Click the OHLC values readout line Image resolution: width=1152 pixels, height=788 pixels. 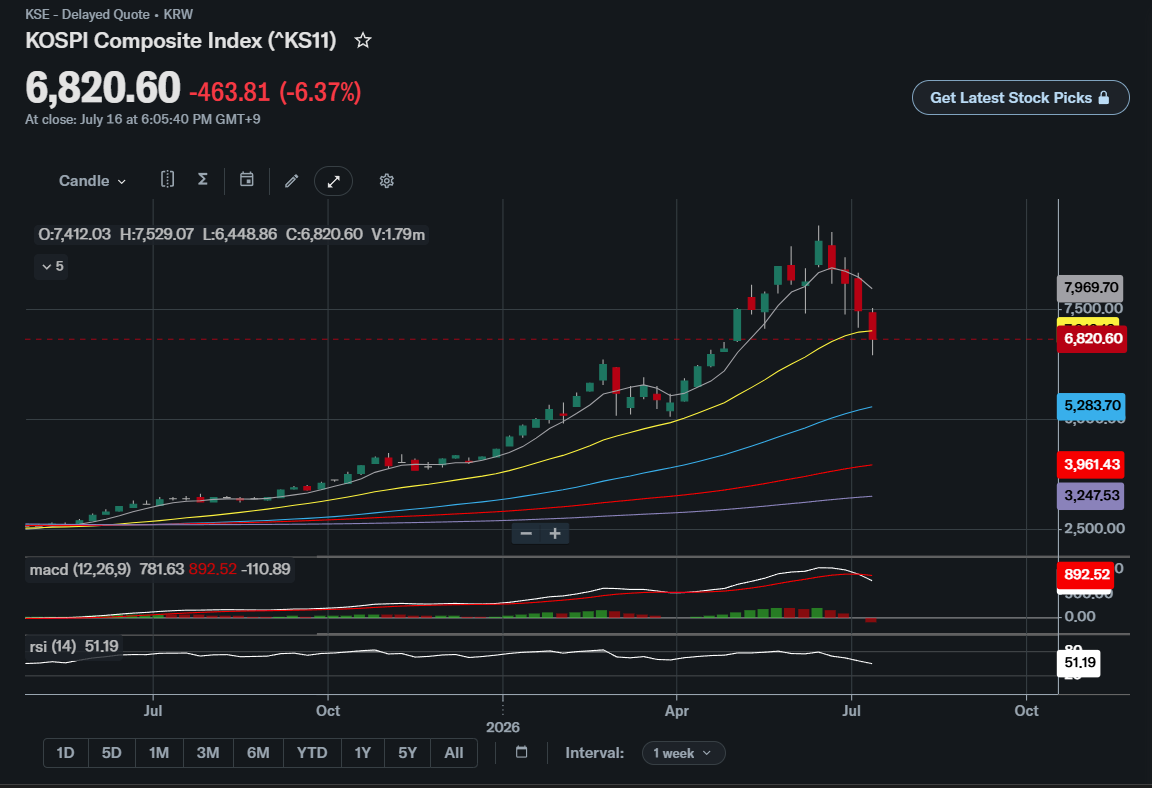[x=231, y=234]
